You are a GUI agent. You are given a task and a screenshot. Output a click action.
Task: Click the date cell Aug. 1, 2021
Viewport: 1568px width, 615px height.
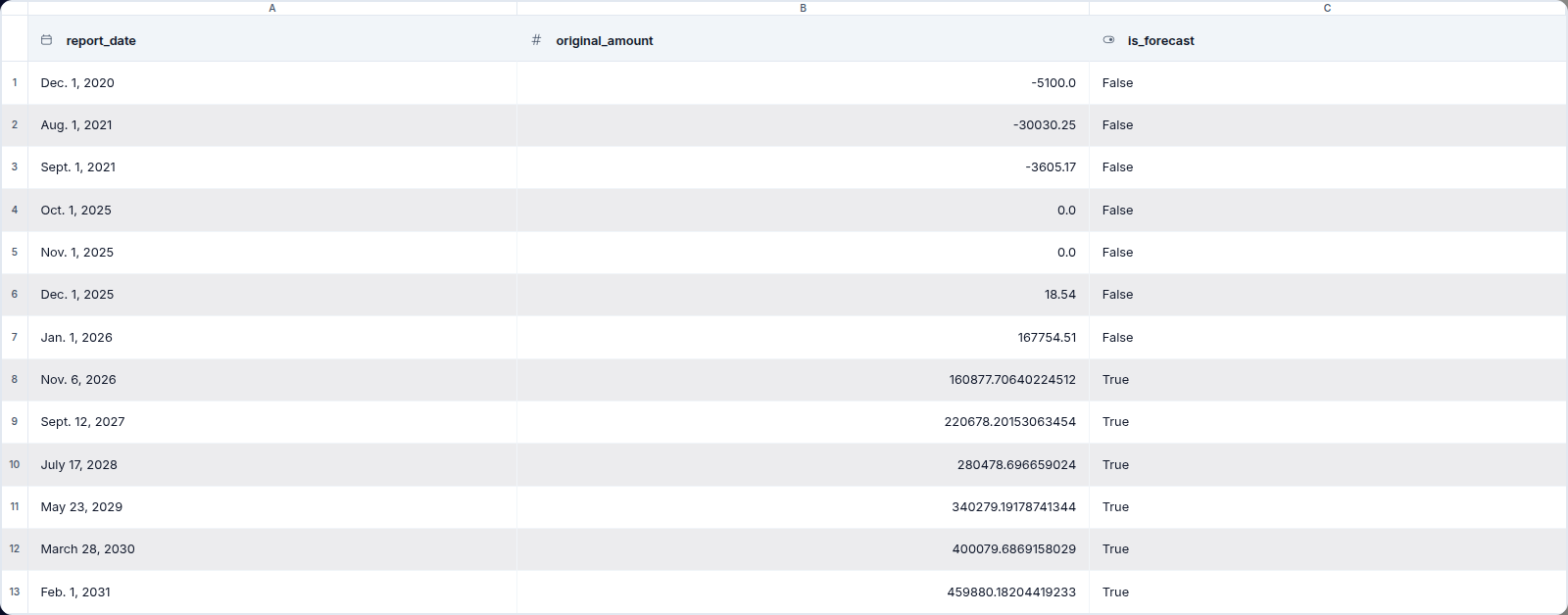pyautogui.click(x=272, y=125)
